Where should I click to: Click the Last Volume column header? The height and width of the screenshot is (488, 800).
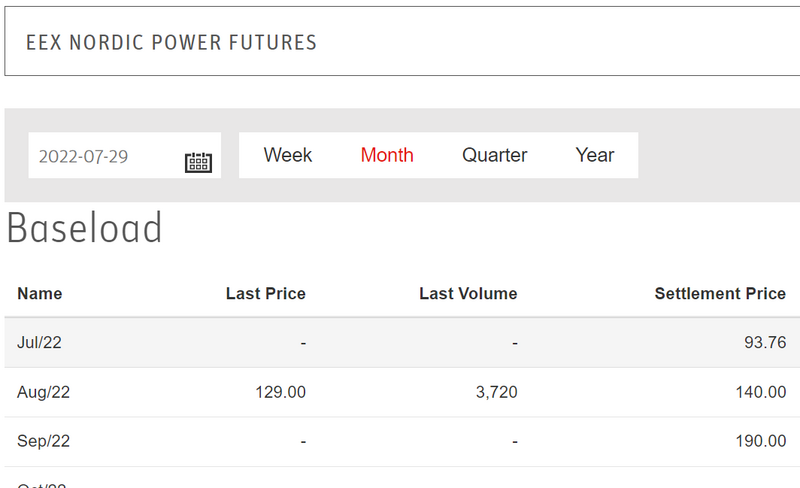(x=468, y=293)
